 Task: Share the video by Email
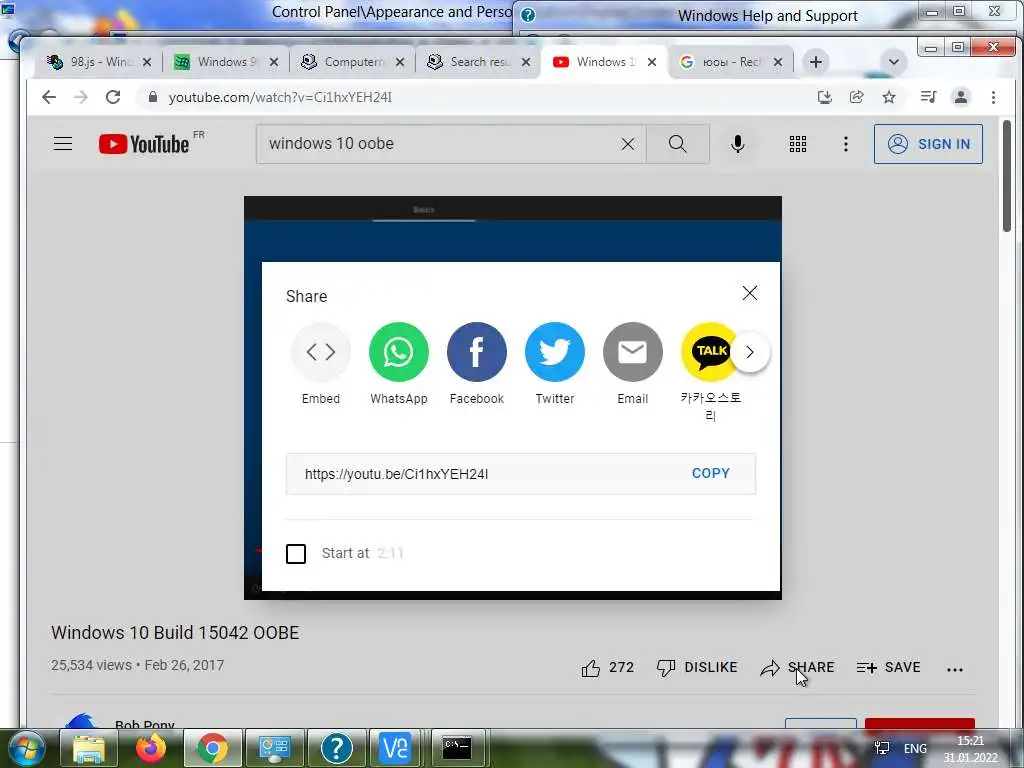point(632,352)
